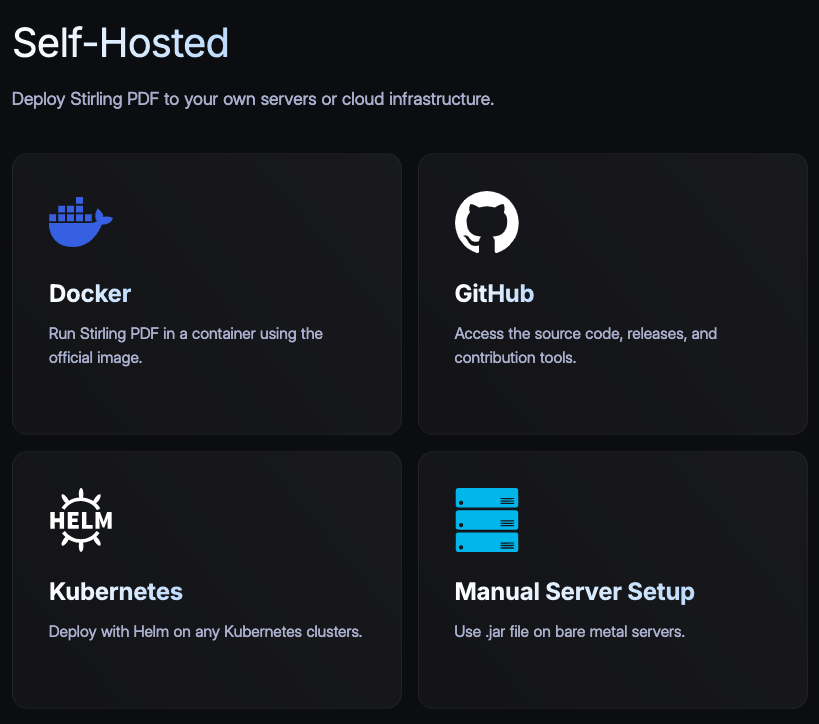The width and height of the screenshot is (819, 724).
Task: Click the blue Docker whale icon
Action: 80,222
